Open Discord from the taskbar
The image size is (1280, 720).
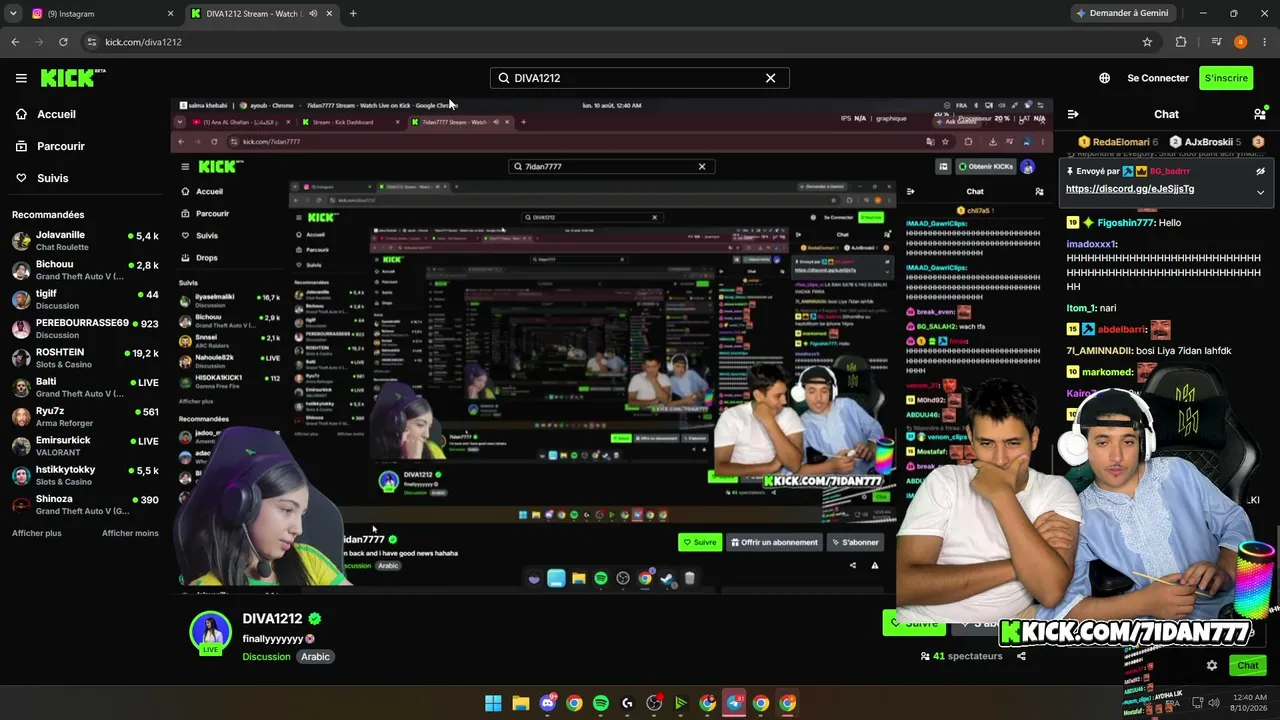(547, 703)
